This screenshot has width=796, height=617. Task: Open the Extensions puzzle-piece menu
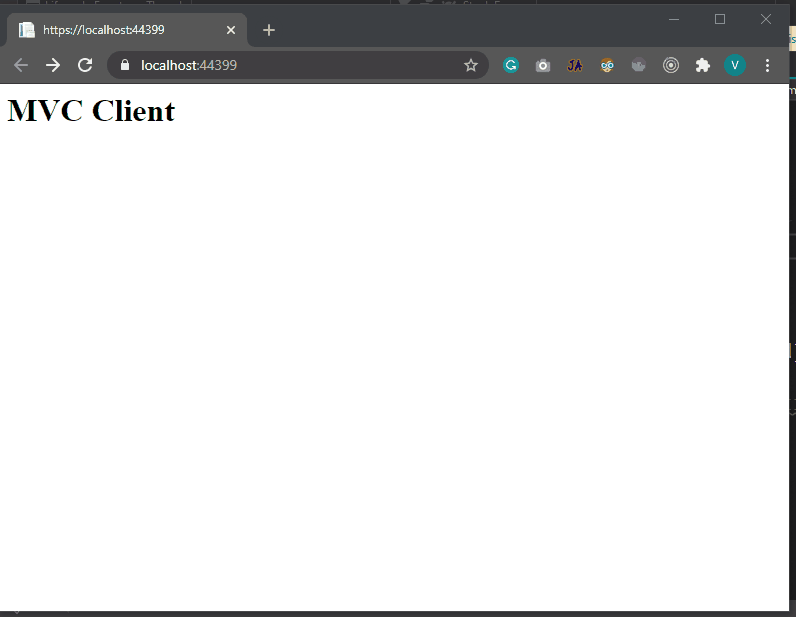(703, 65)
